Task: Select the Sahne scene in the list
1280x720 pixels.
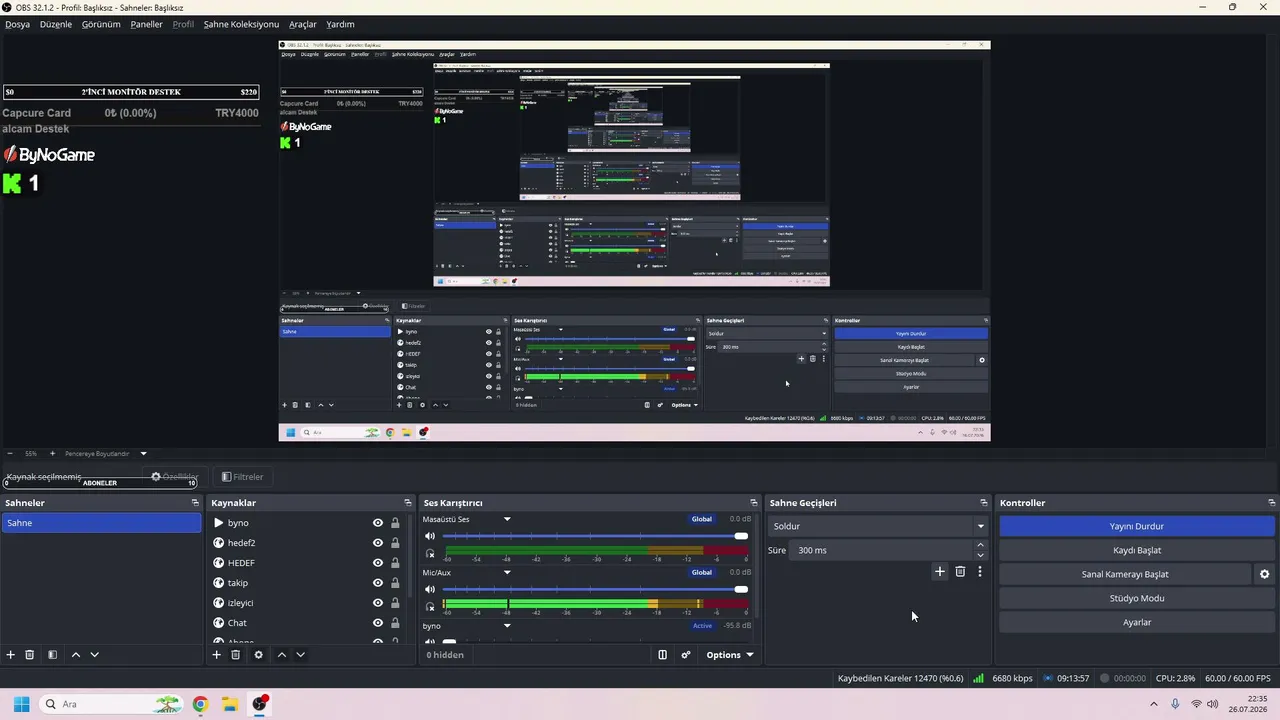Action: coord(101,523)
